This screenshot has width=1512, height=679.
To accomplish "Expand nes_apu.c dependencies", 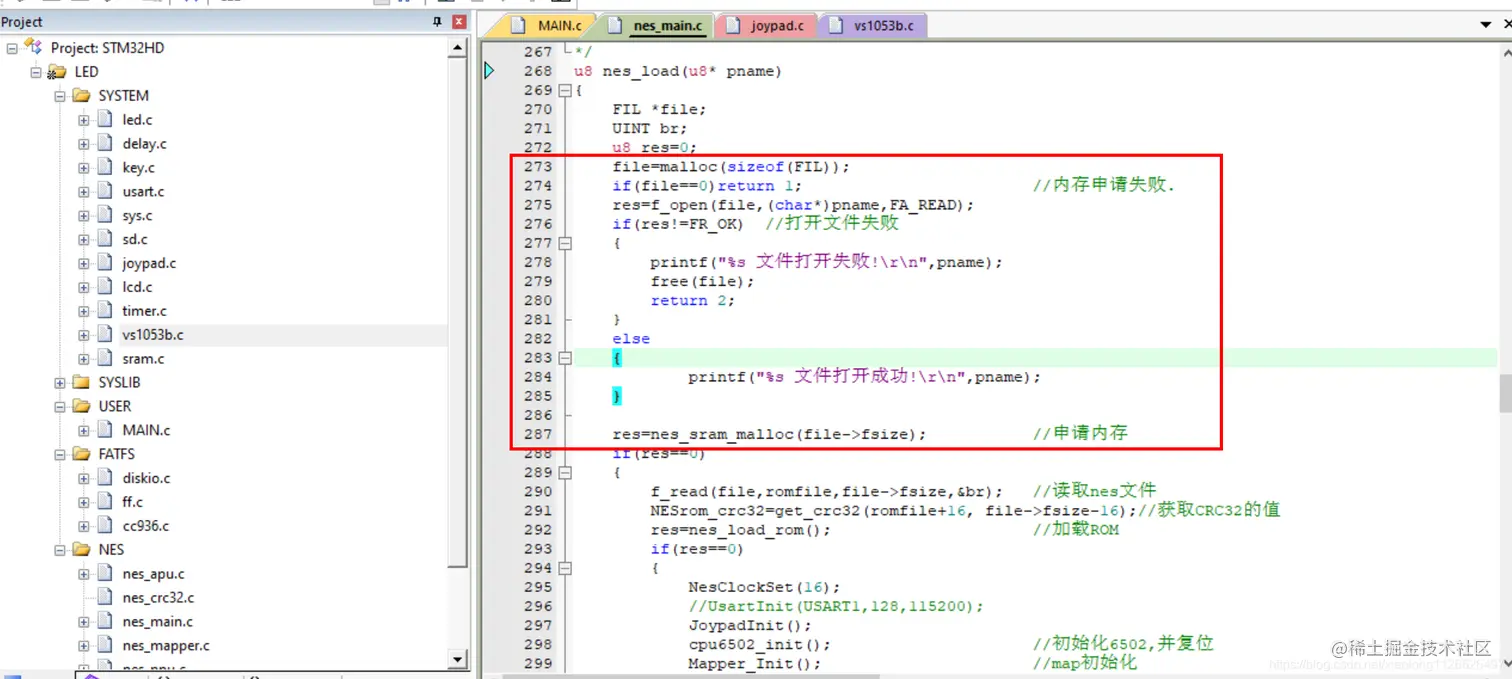I will (84, 574).
